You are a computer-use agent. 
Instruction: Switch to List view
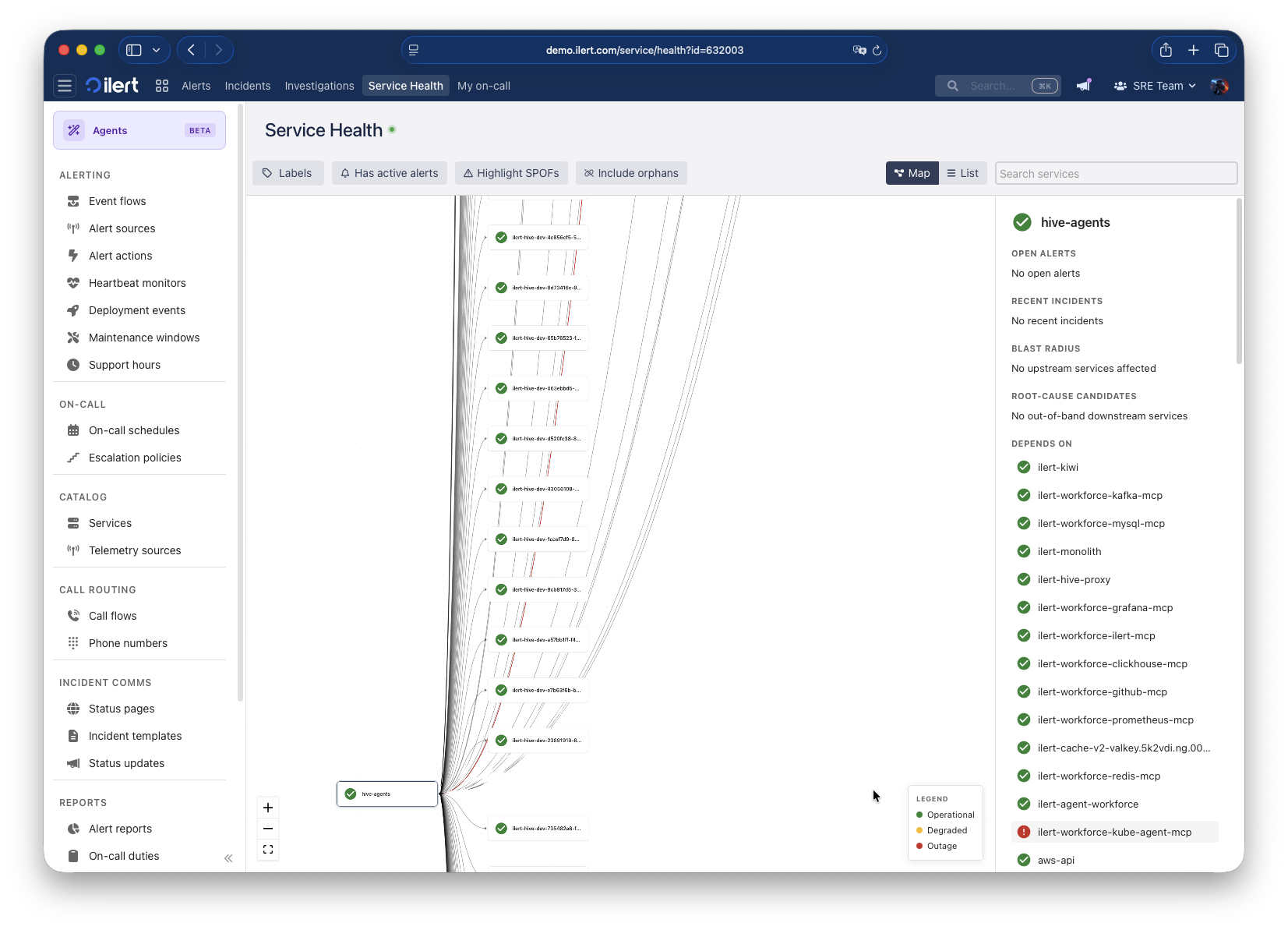963,173
